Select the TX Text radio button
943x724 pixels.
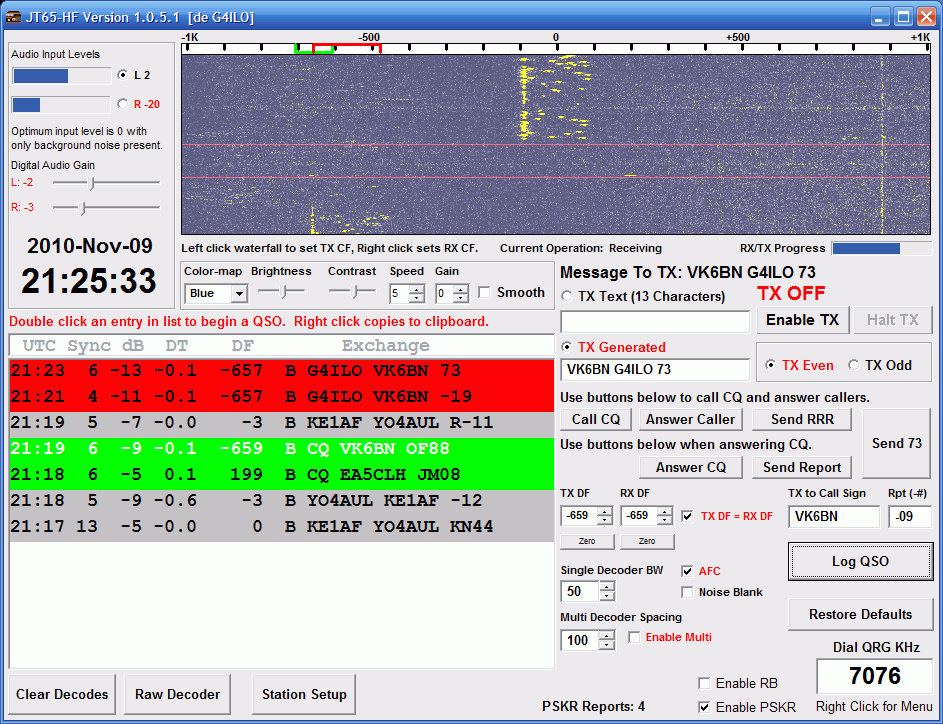[567, 296]
